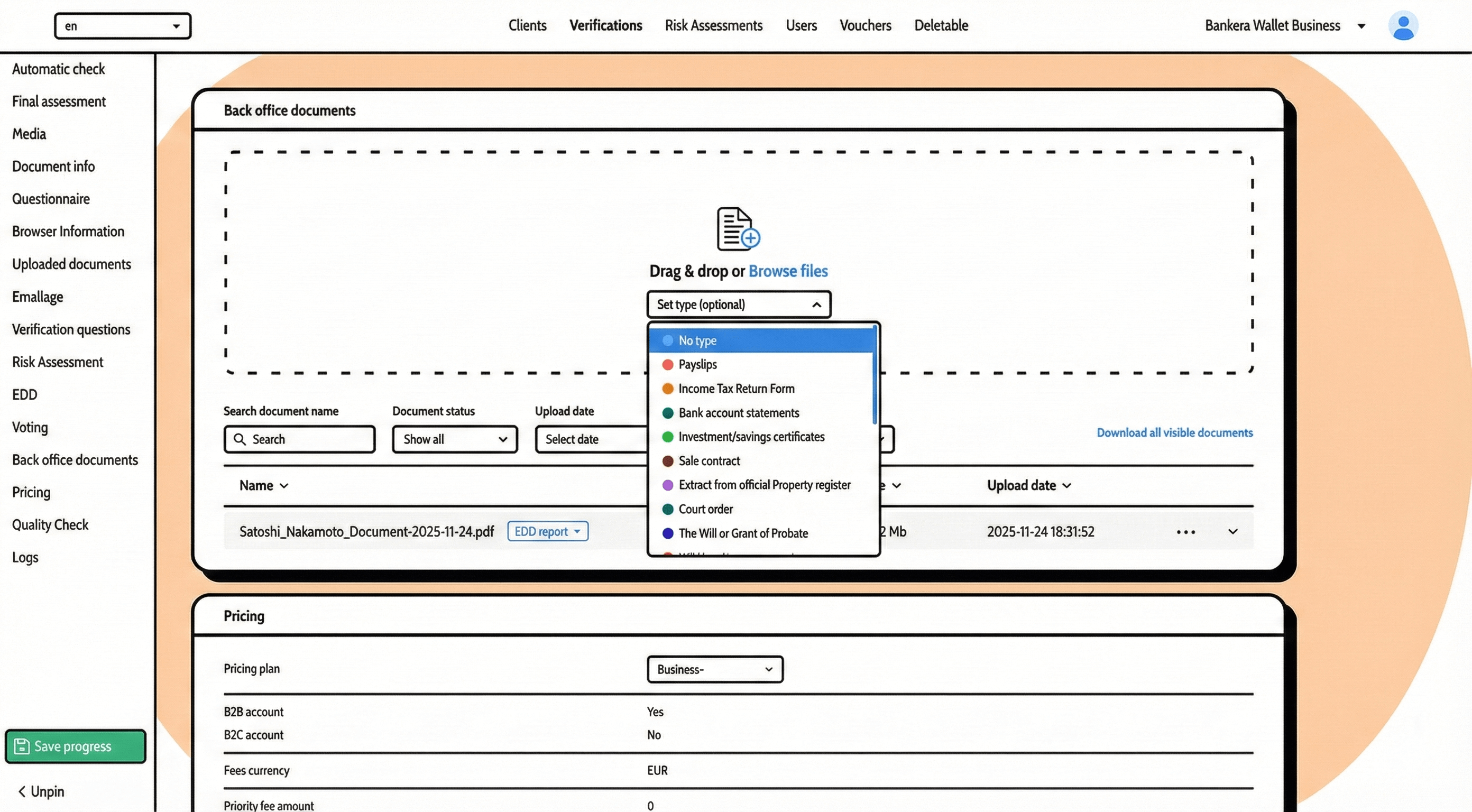The width and height of the screenshot is (1472, 812).
Task: Click the Browse files link
Action: tap(787, 271)
